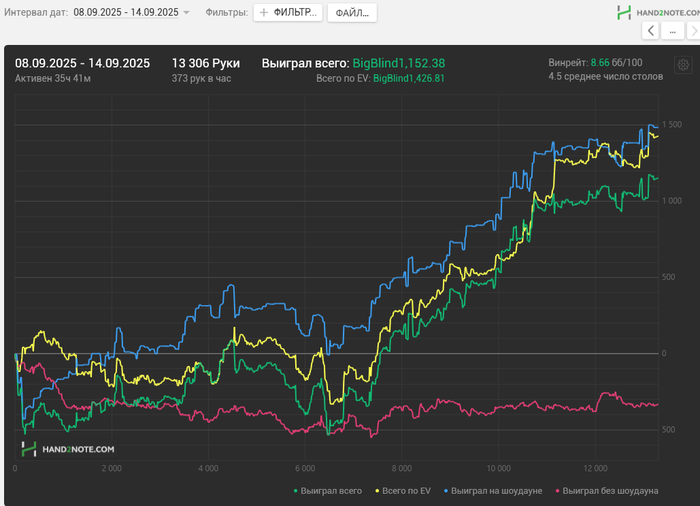
Task: Toggle the 'Выиграл на шоудауне' blue legend series
Action: (x=493, y=491)
